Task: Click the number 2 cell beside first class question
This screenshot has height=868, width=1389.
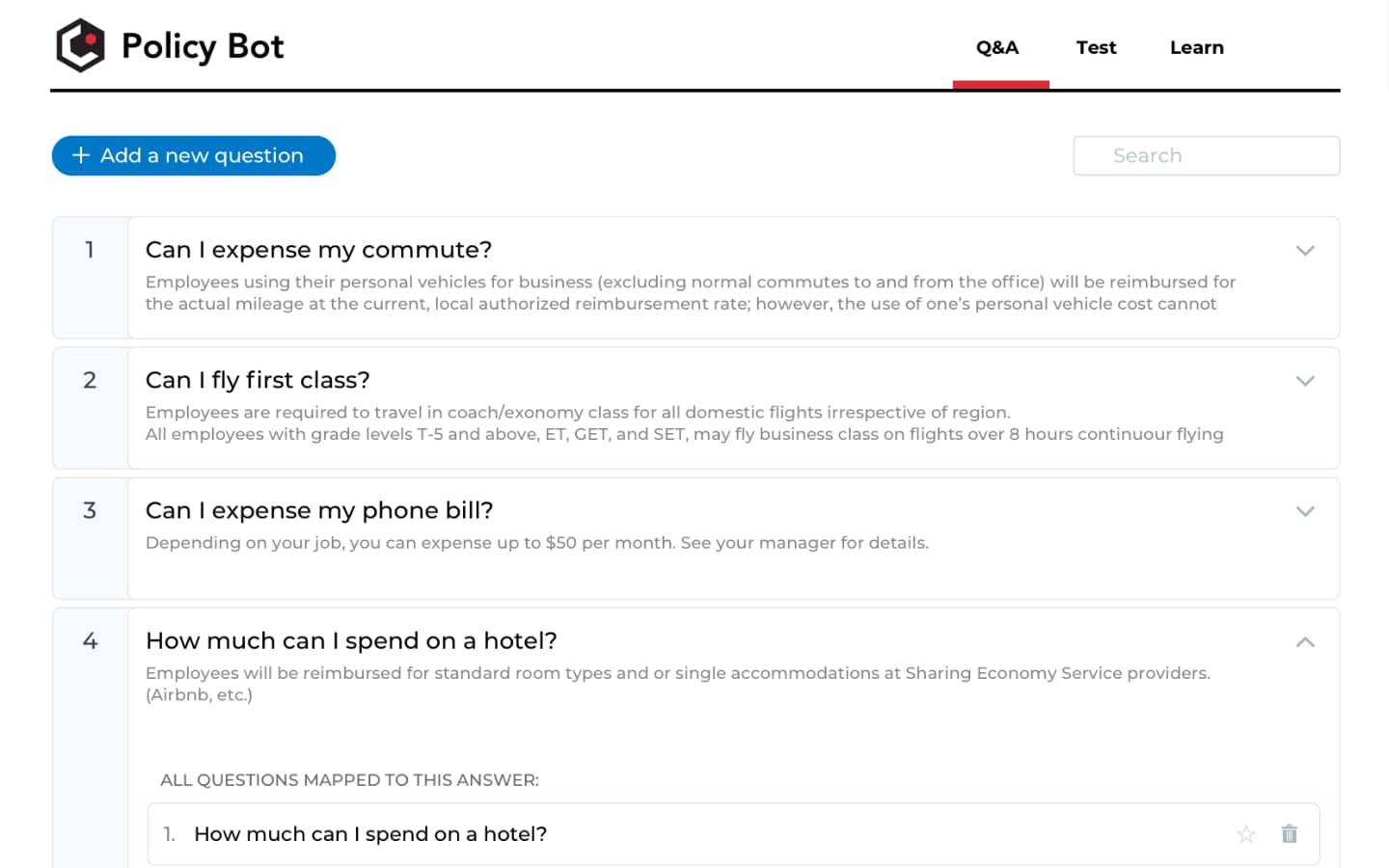Action: pyautogui.click(x=90, y=380)
